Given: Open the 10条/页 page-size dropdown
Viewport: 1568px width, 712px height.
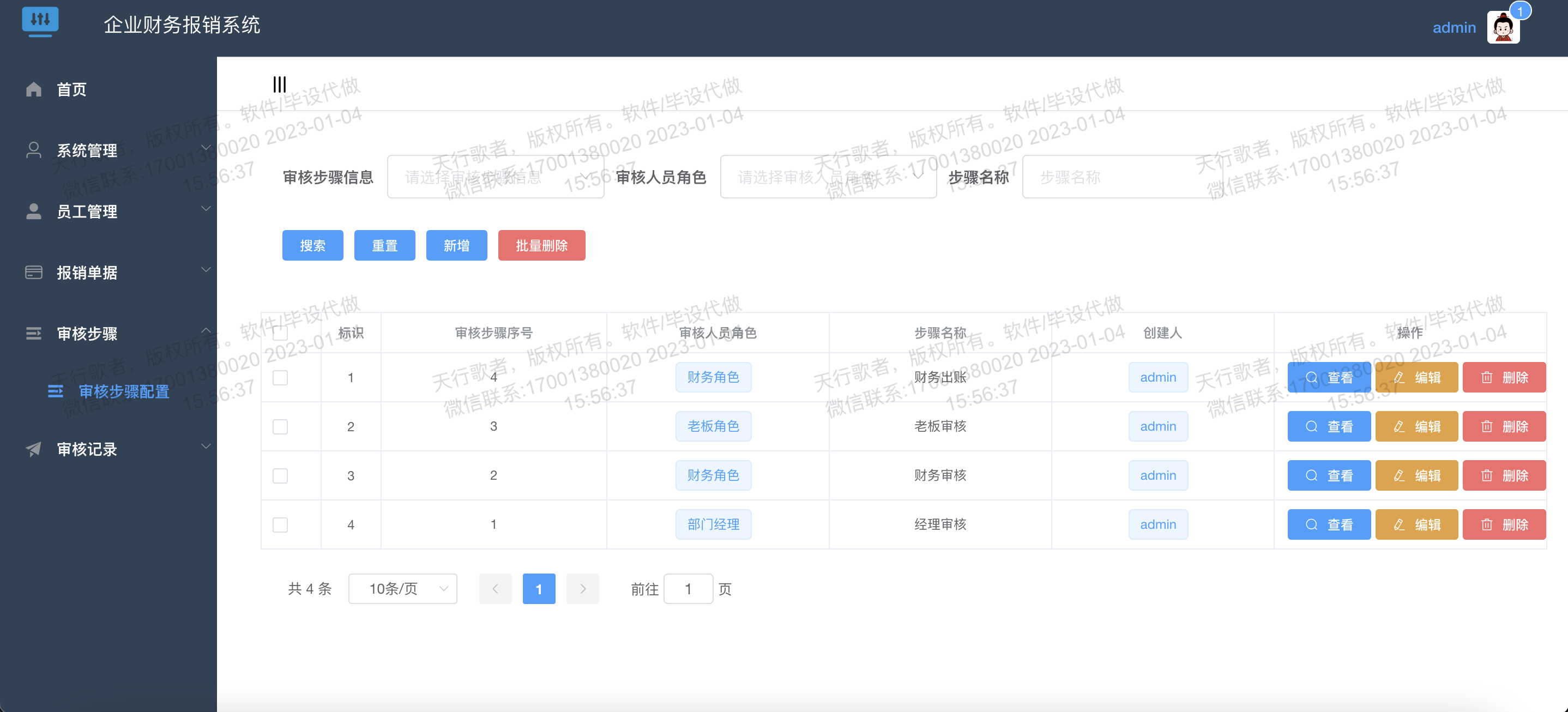Looking at the screenshot, I should [402, 588].
